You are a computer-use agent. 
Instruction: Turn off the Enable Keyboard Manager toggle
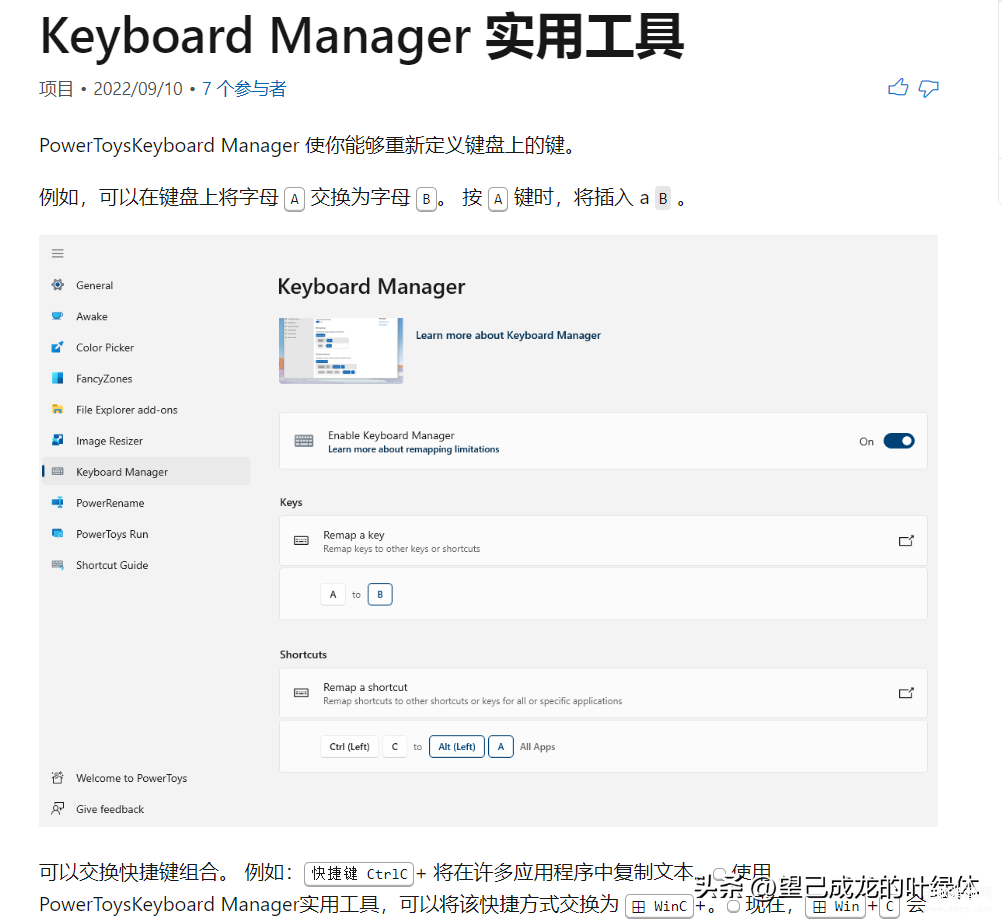898,441
